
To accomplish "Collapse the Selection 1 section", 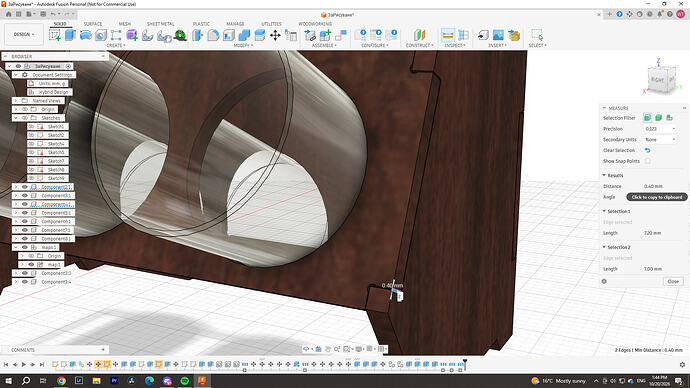I will pyautogui.click(x=604, y=211).
